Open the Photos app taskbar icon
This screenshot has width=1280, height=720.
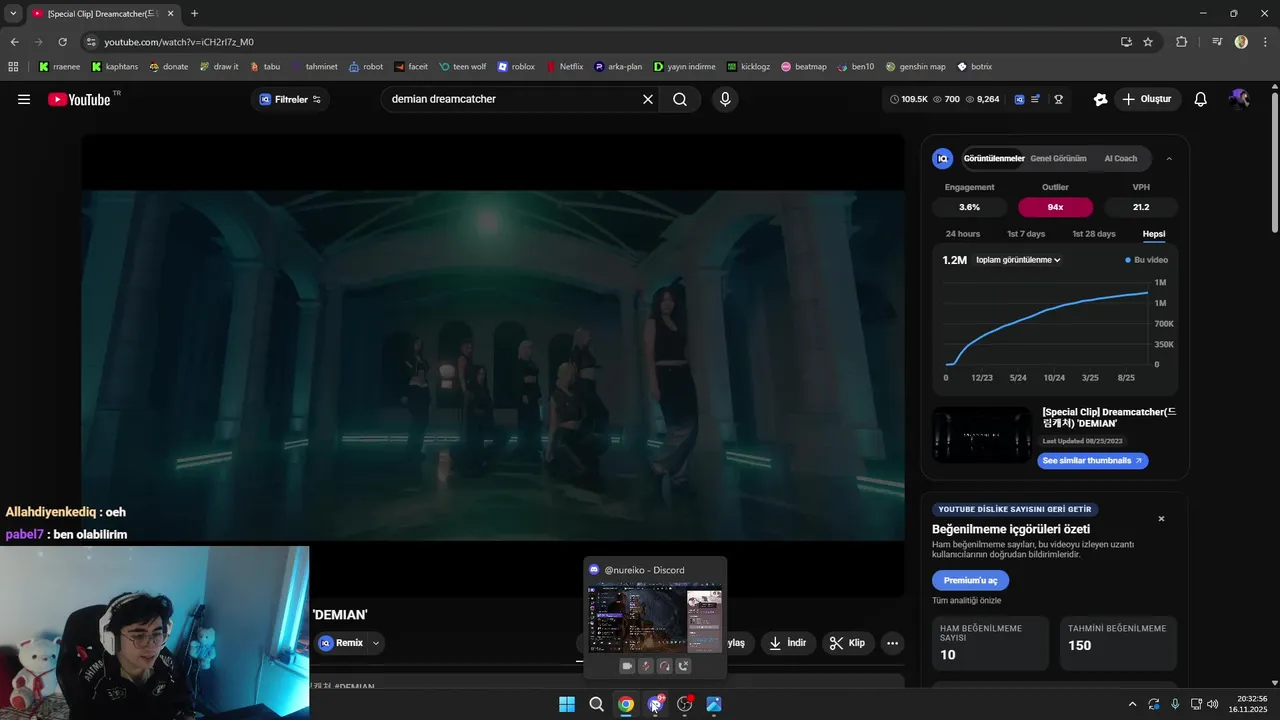click(714, 704)
